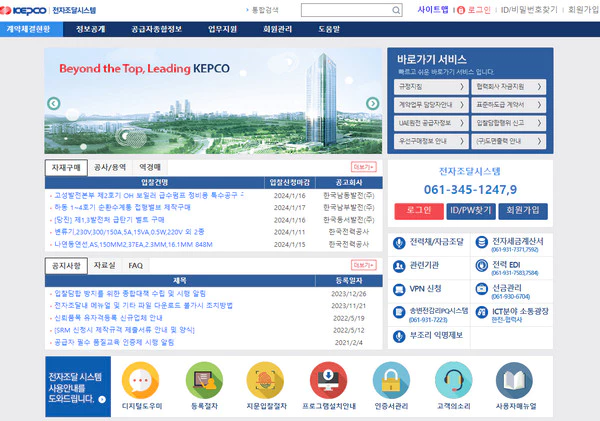Open 협력회사 자금지원 shortcut

point(509,87)
